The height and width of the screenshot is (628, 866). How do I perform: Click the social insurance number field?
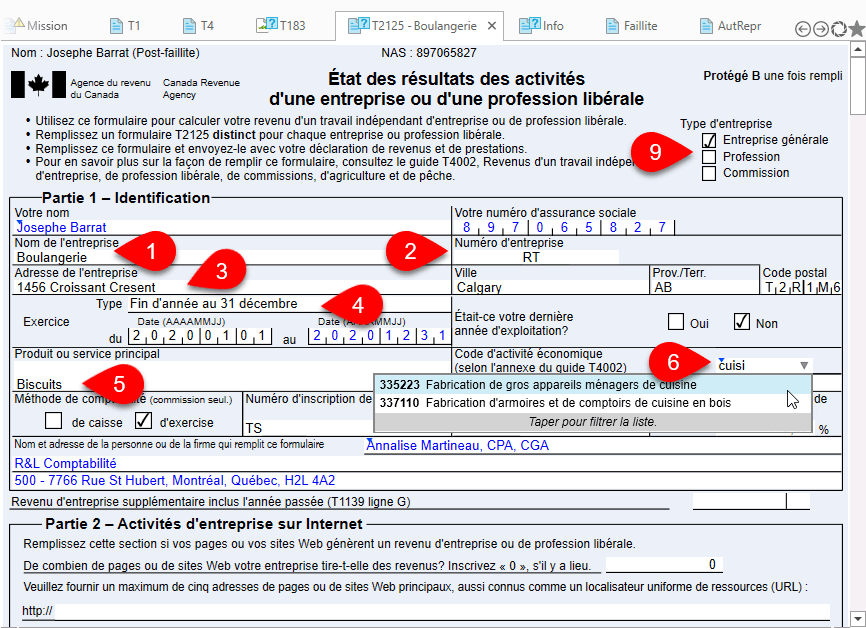564,228
